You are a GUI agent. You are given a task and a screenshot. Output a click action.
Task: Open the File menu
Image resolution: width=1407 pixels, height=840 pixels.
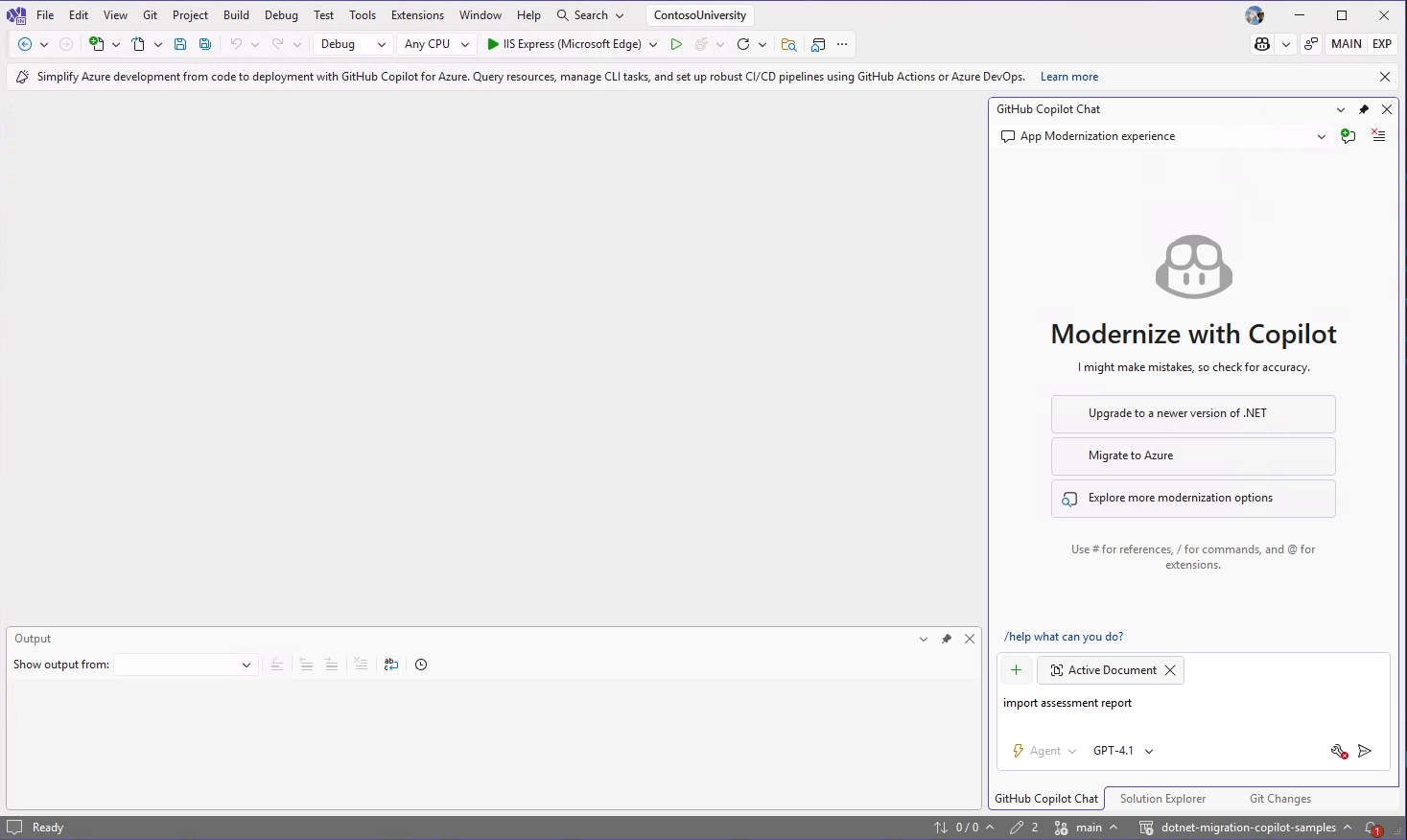pos(45,15)
